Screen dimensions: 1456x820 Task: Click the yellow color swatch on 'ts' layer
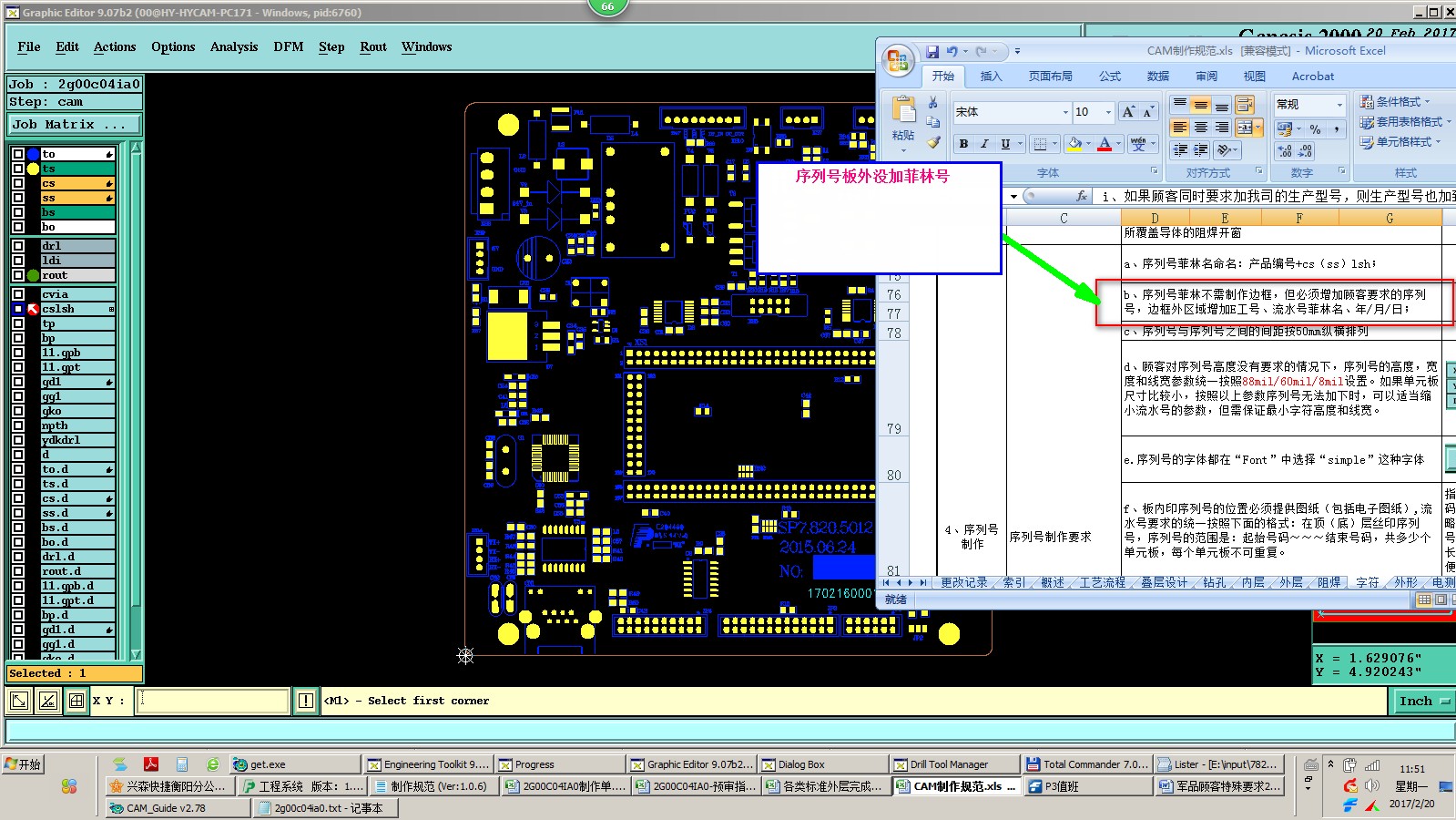click(x=33, y=169)
